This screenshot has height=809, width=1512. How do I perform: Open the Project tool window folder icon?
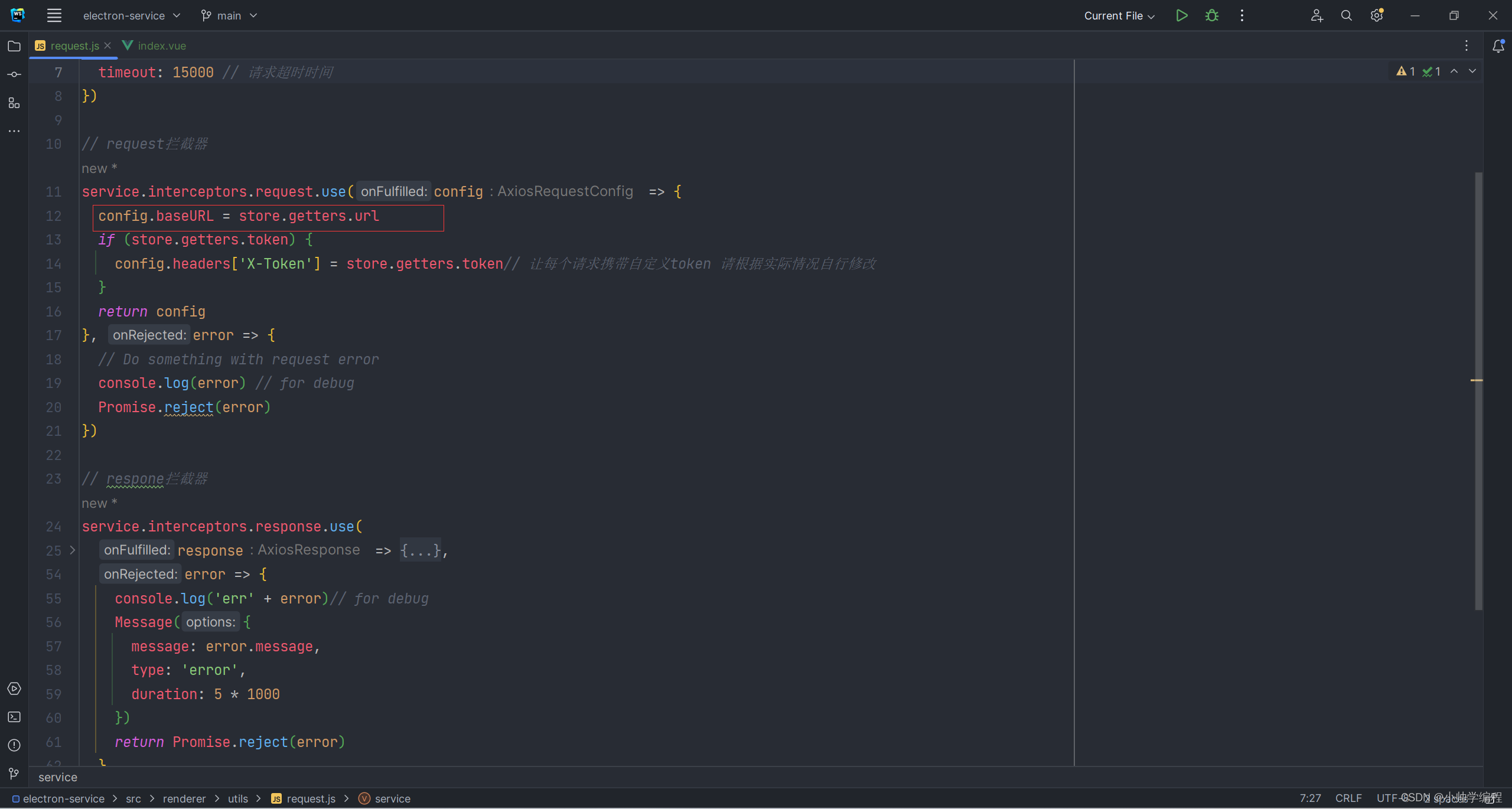(14, 46)
